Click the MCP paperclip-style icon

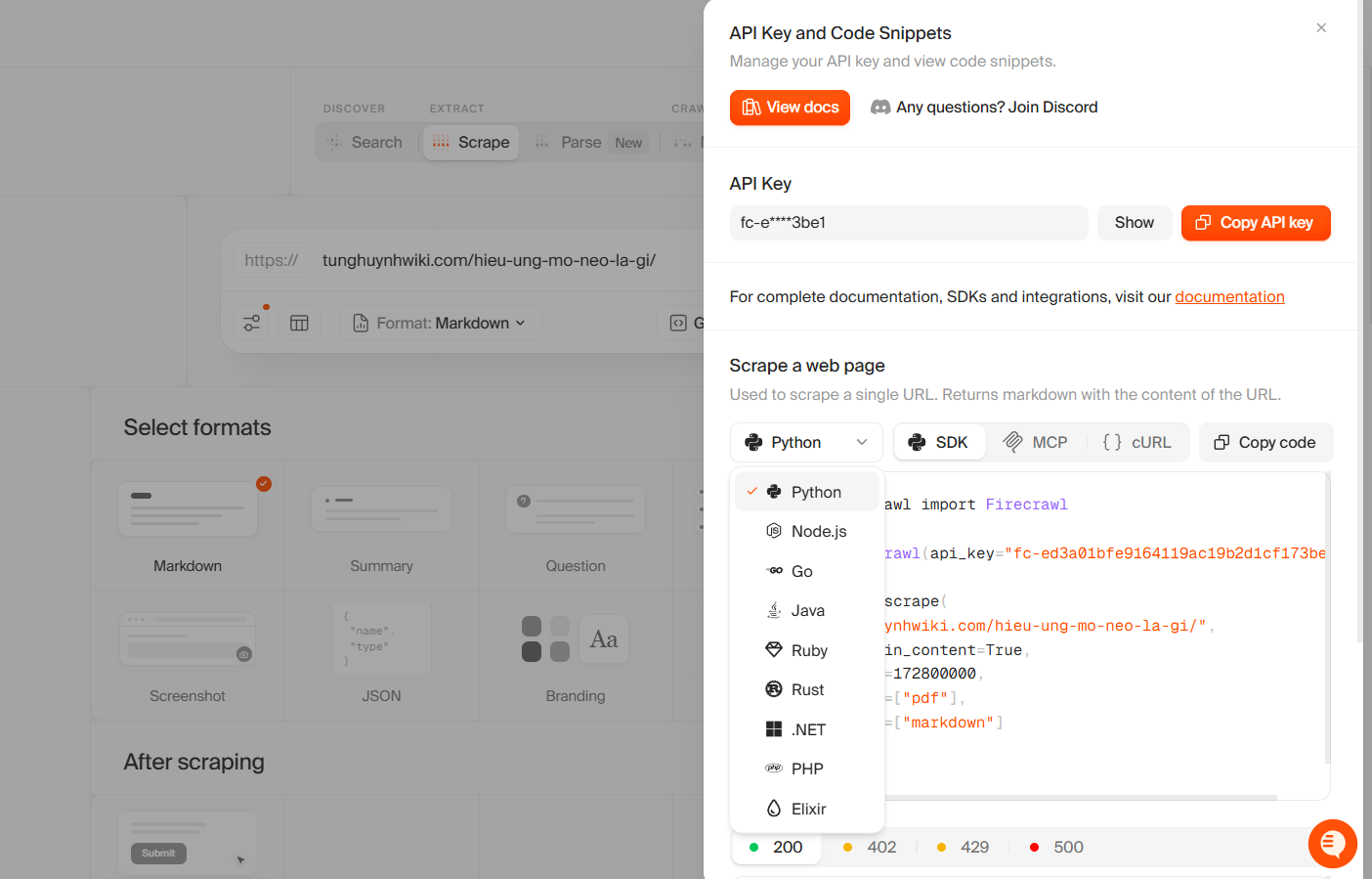click(1012, 442)
